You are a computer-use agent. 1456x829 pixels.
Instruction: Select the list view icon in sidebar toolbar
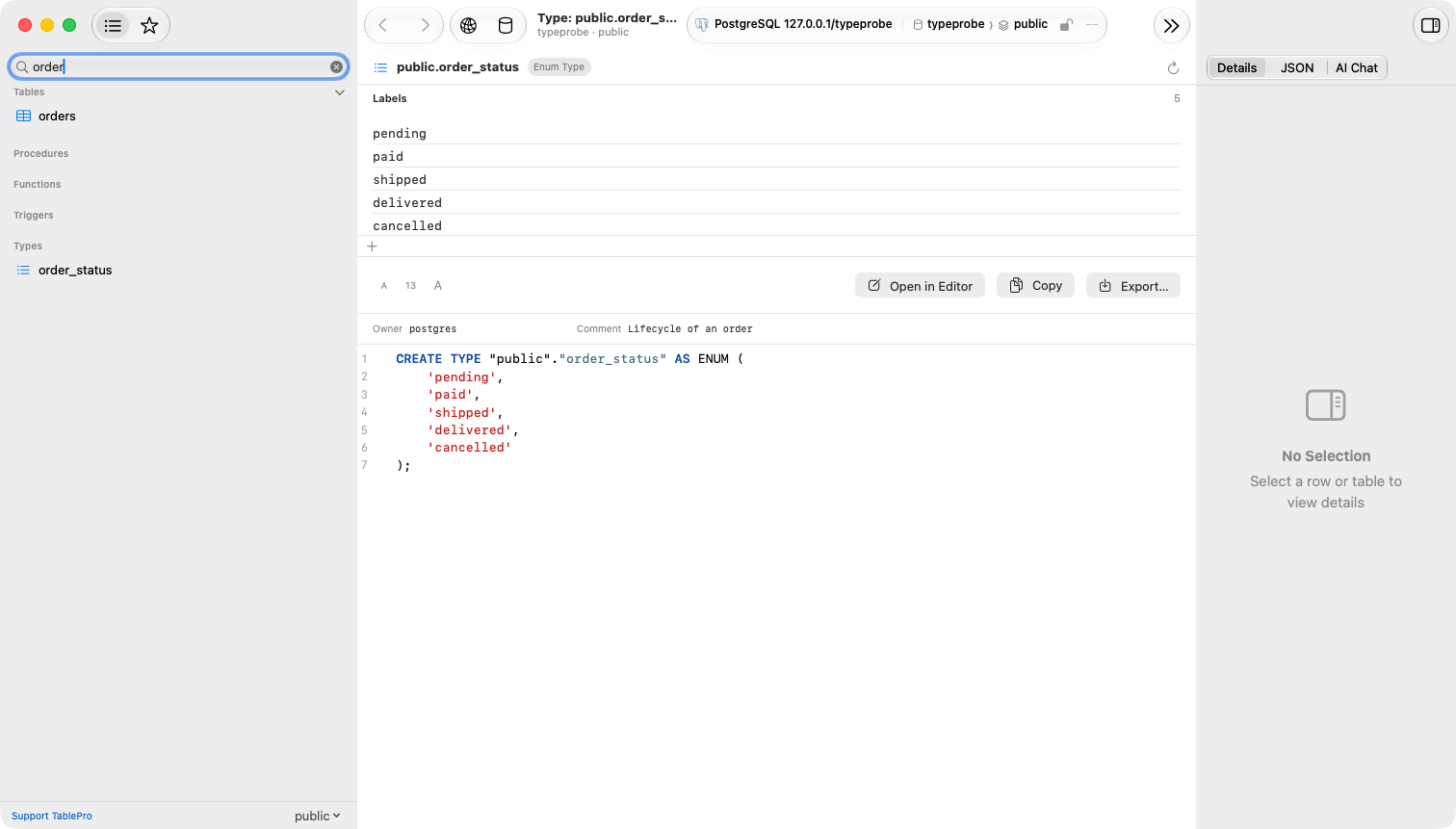[113, 26]
